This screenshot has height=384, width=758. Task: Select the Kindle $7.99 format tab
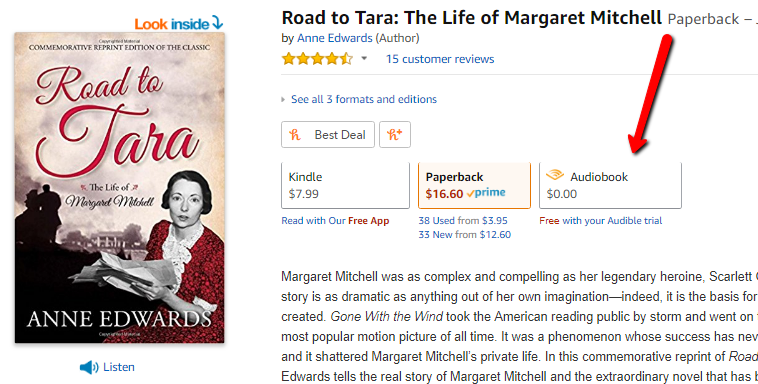(346, 185)
